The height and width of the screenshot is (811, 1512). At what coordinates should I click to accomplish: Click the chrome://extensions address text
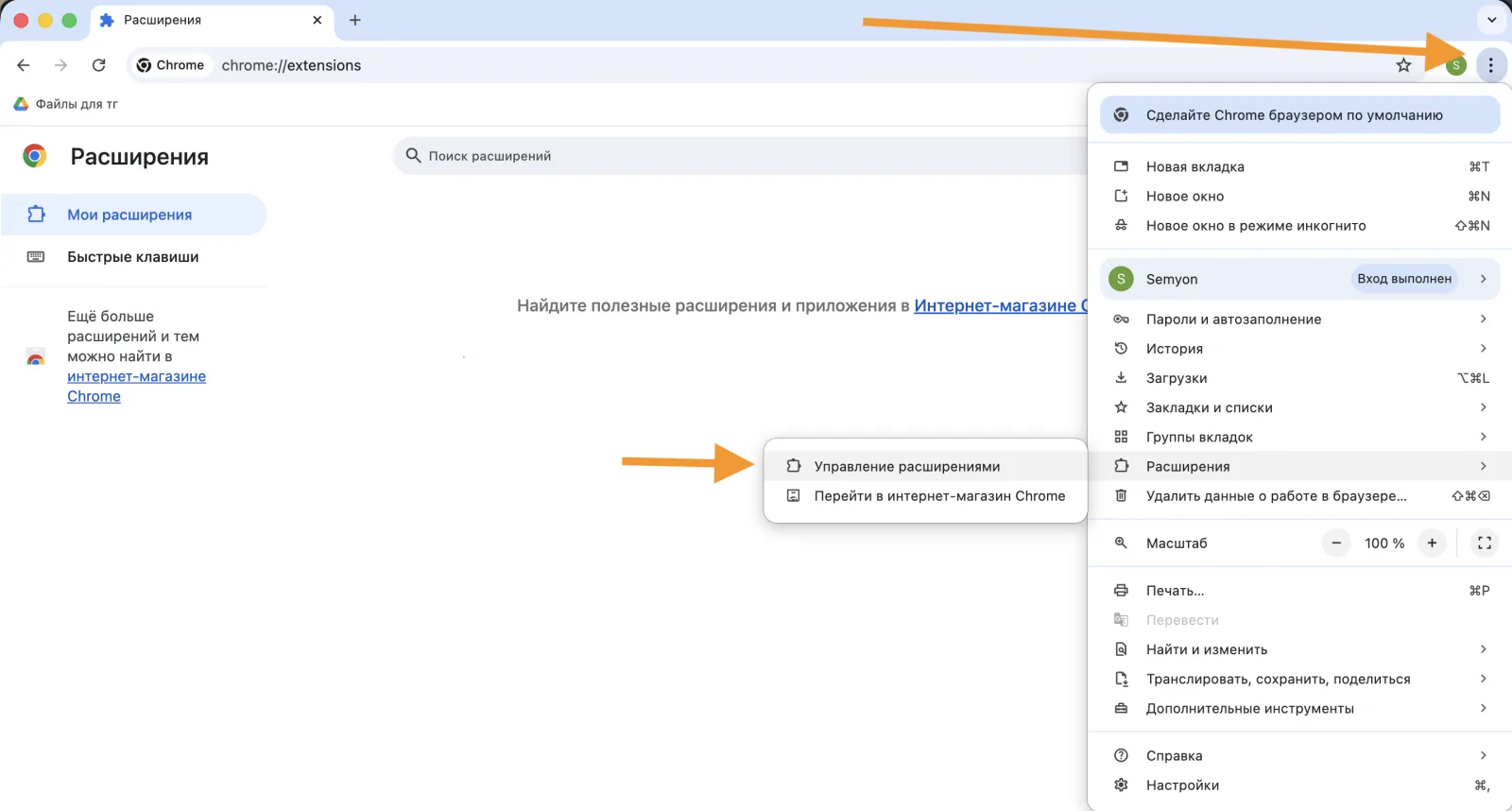291,65
